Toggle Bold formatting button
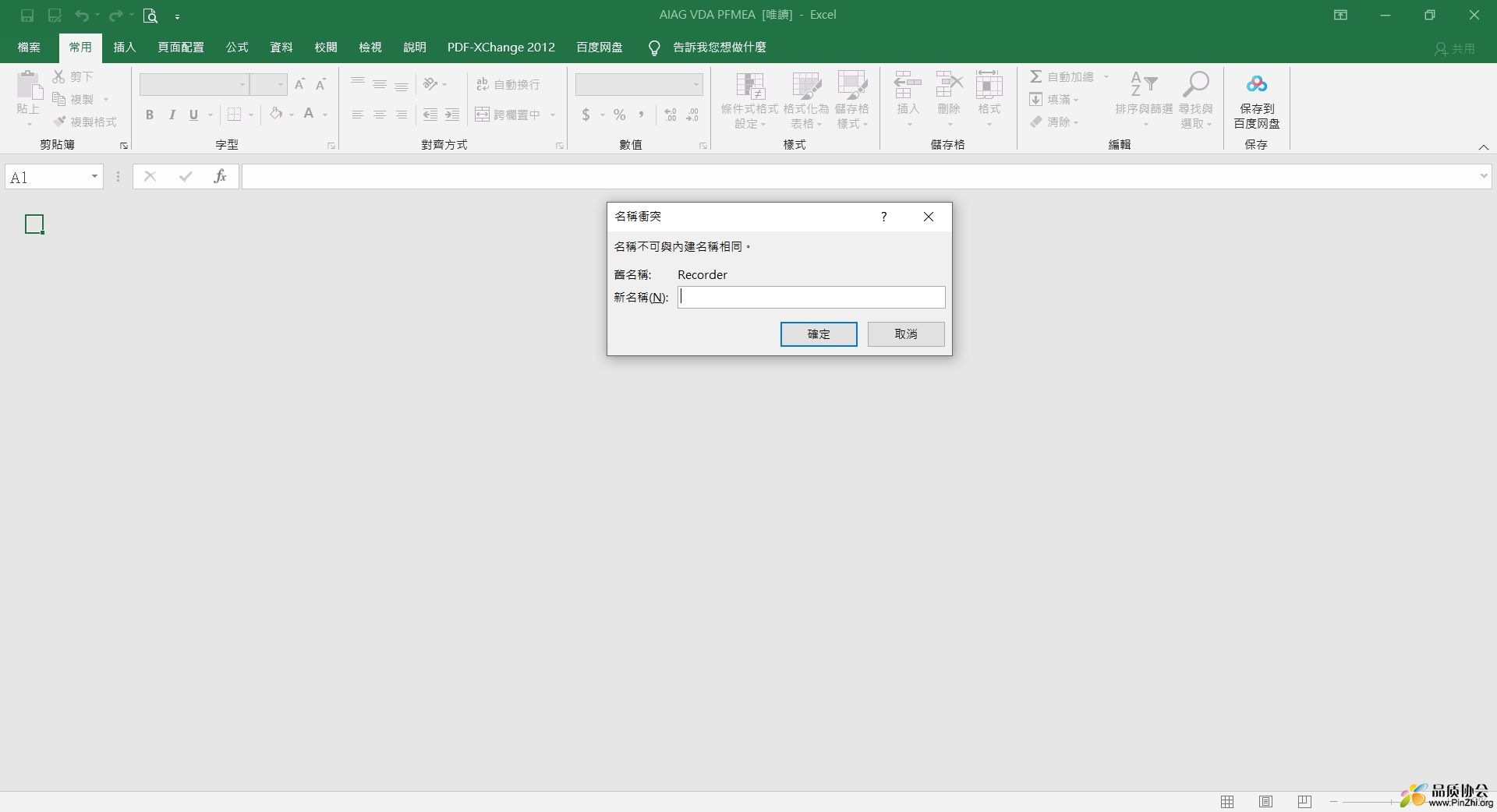 tap(150, 115)
